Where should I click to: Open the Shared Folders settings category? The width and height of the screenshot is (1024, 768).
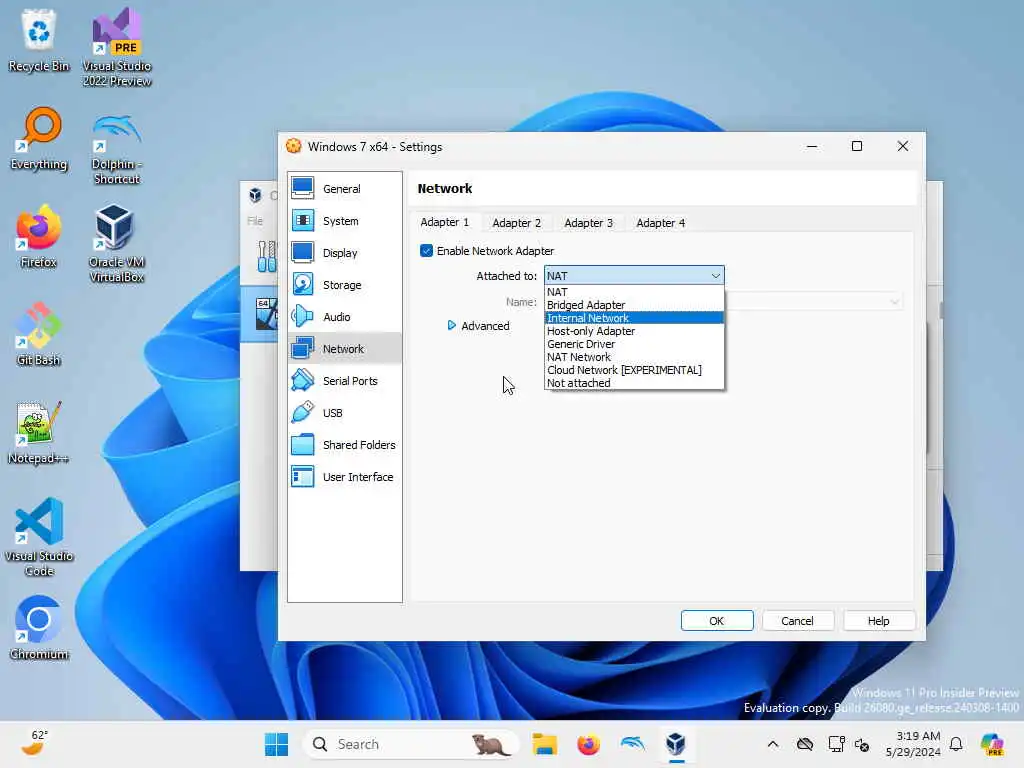(x=344, y=445)
